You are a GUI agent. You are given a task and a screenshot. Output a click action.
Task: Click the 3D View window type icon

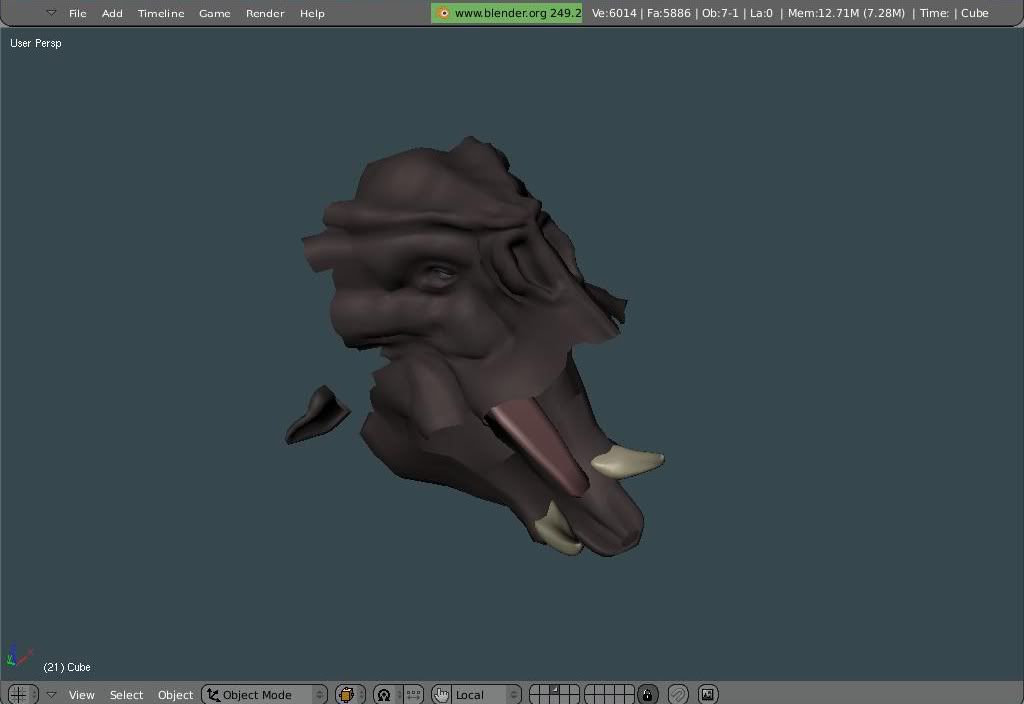tap(19, 694)
